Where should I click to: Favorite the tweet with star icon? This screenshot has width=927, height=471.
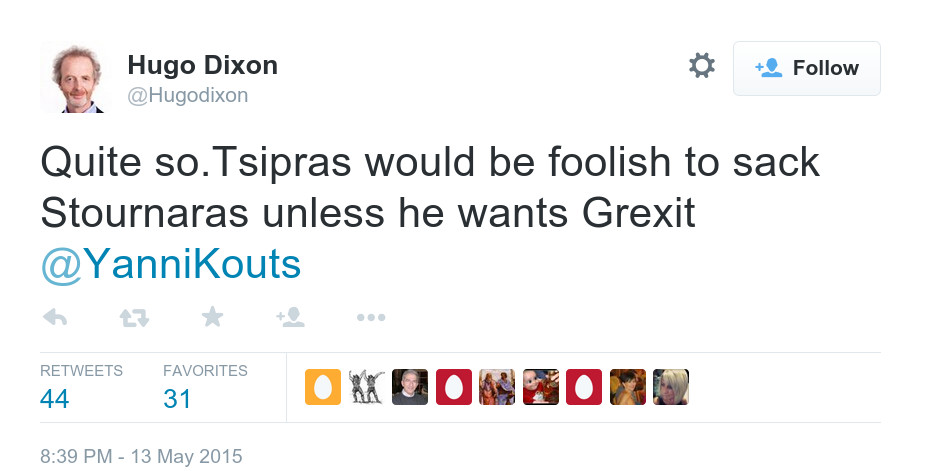(x=212, y=317)
